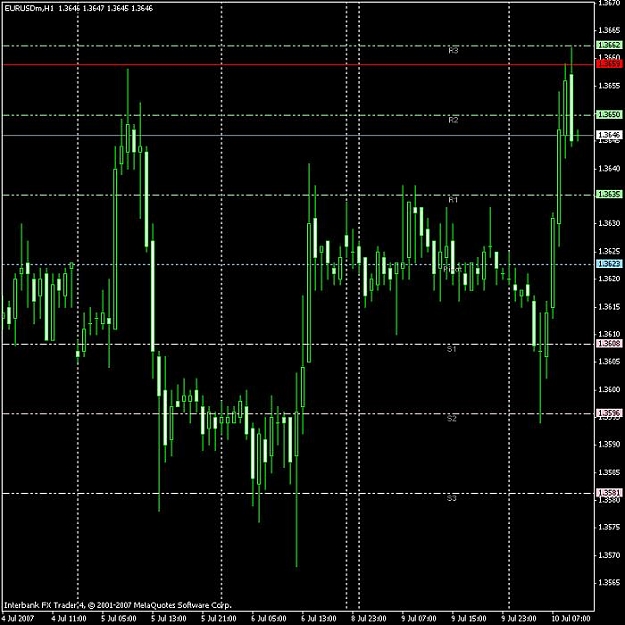Click the Interbank FX Trader copyright text

[x=118, y=605]
